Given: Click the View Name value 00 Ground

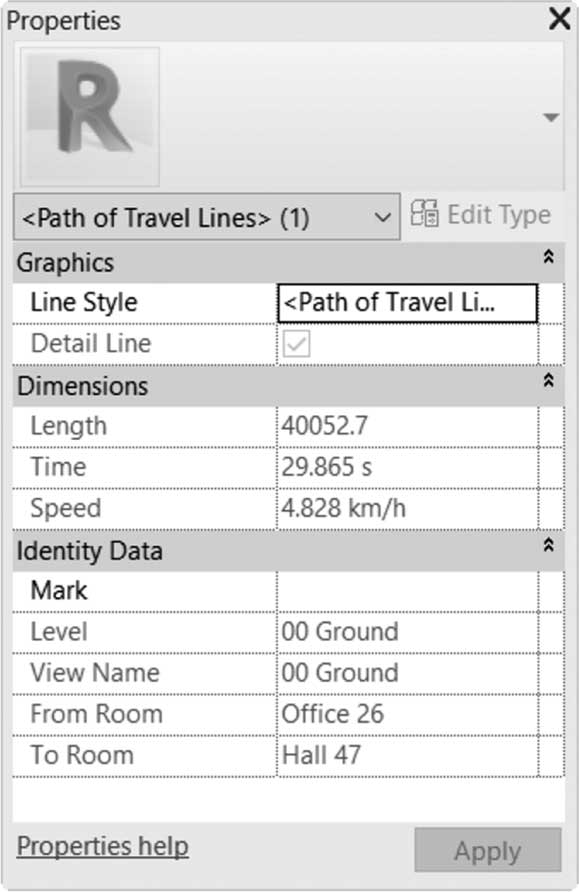Looking at the screenshot, I should click(340, 672).
